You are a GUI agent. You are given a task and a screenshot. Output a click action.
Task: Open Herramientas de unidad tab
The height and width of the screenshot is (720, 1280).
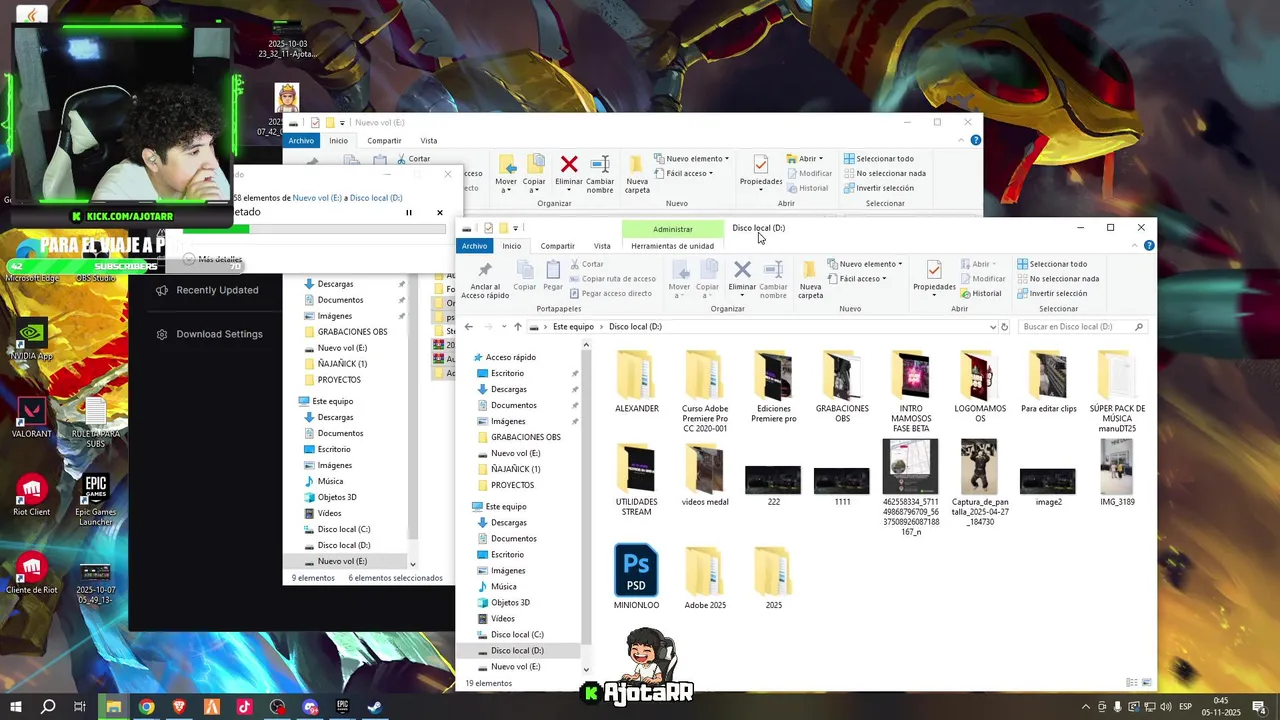coord(673,246)
